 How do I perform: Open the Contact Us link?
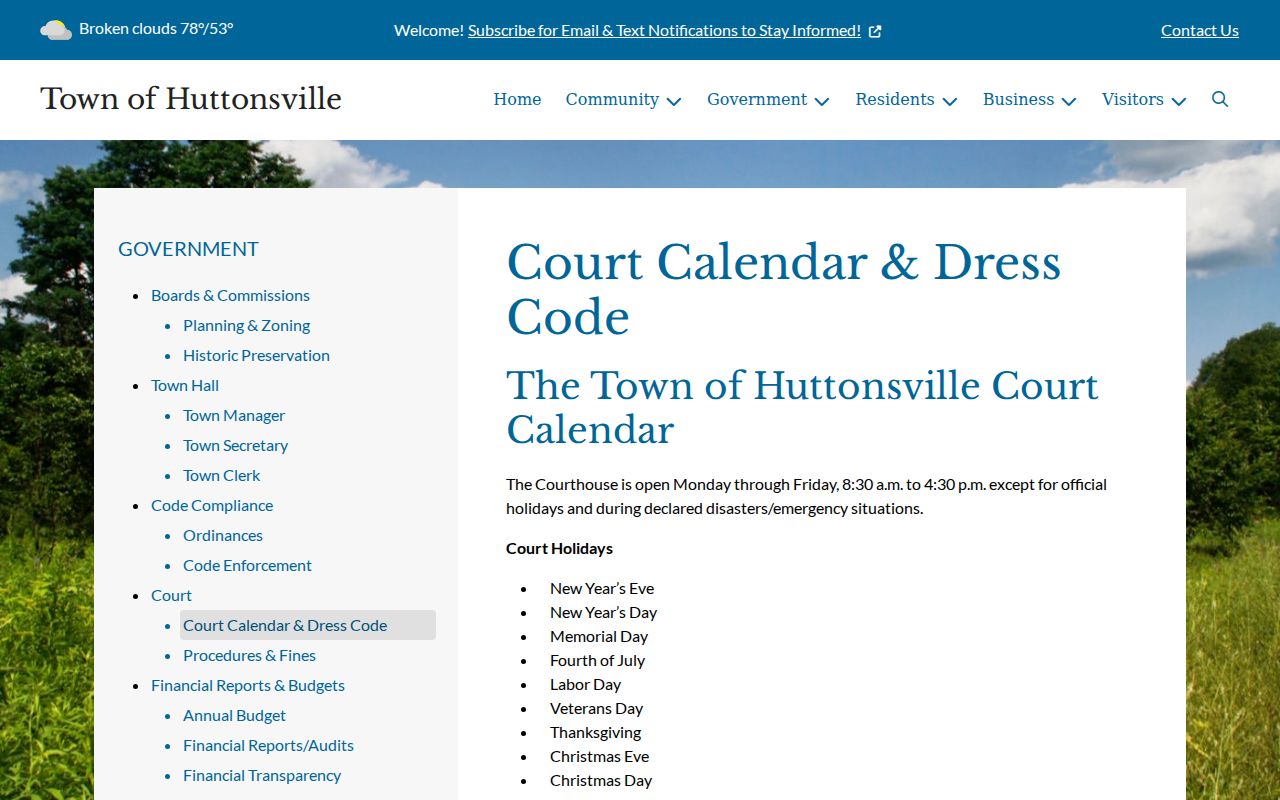tap(1200, 30)
